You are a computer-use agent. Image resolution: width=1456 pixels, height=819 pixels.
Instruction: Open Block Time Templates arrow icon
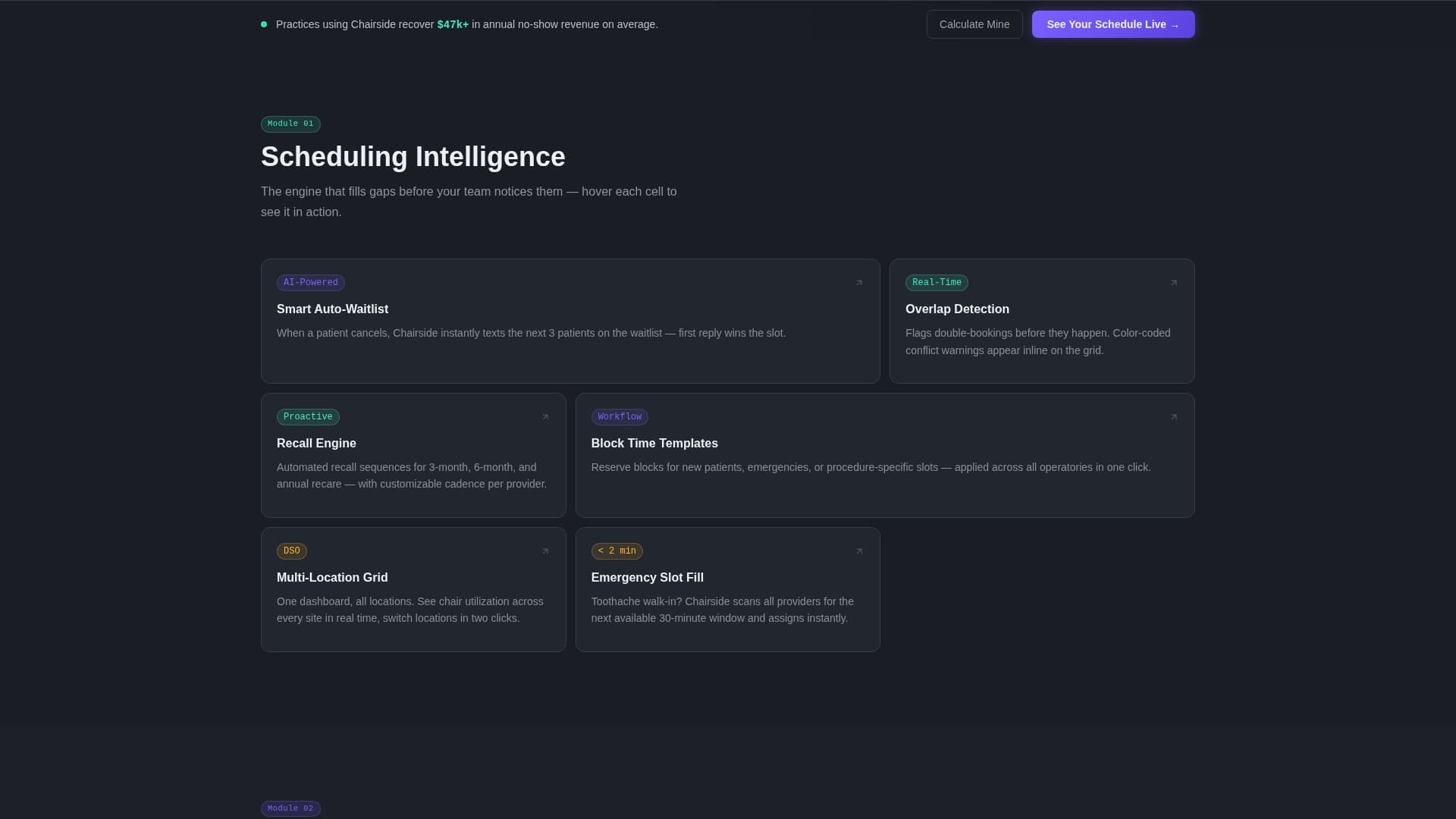coord(1174,417)
